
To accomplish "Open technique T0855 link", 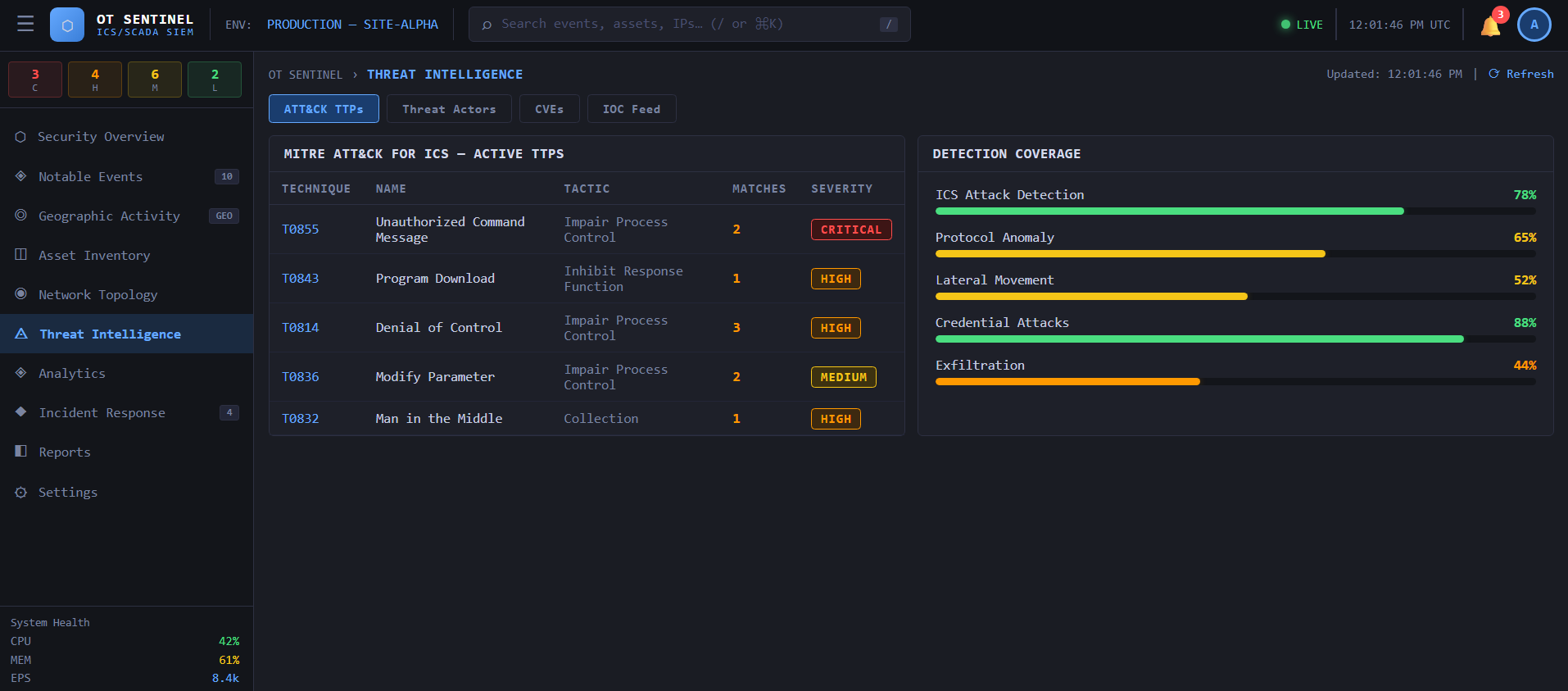I will tap(301, 230).
